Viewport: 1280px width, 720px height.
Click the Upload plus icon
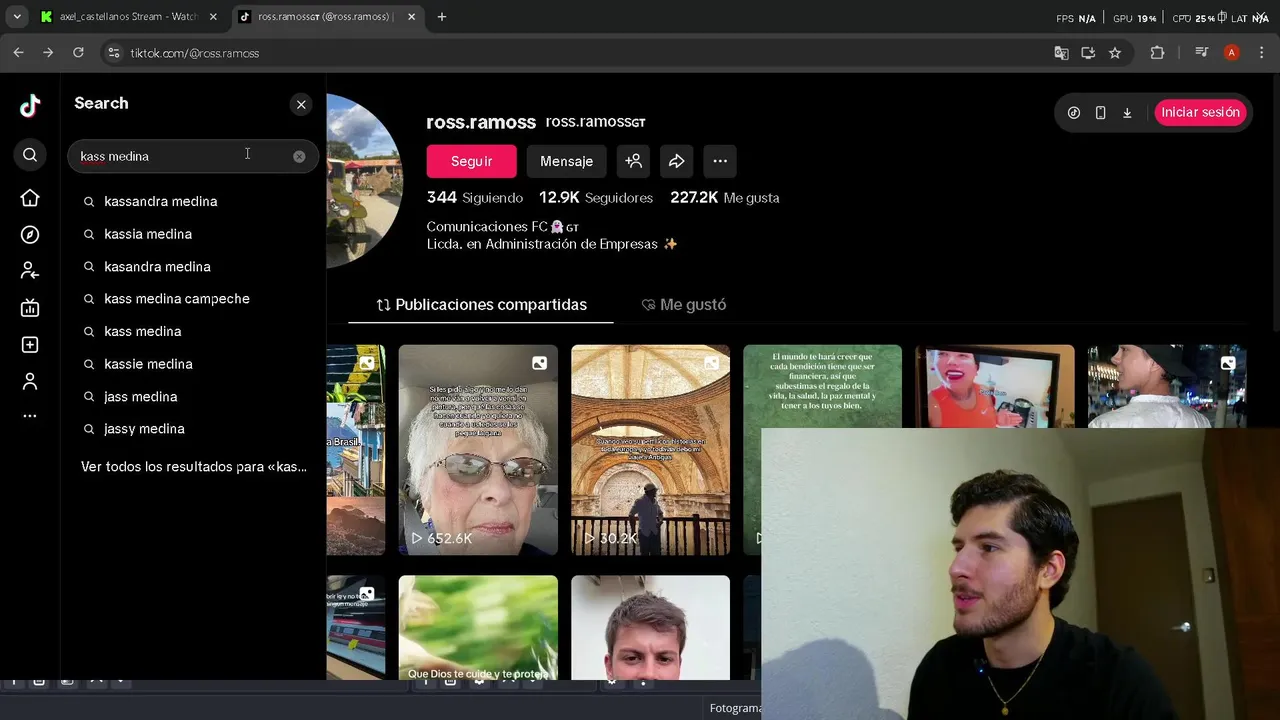(30, 344)
